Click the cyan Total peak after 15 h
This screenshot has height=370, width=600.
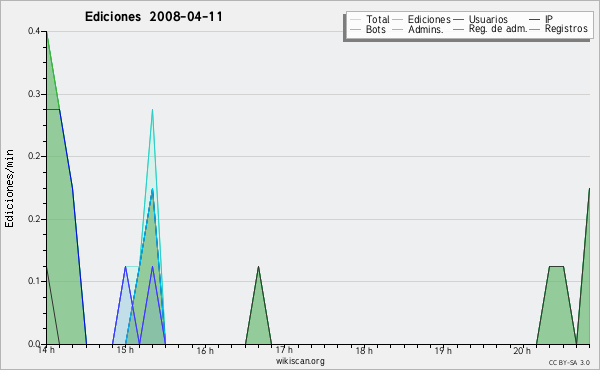[152, 110]
